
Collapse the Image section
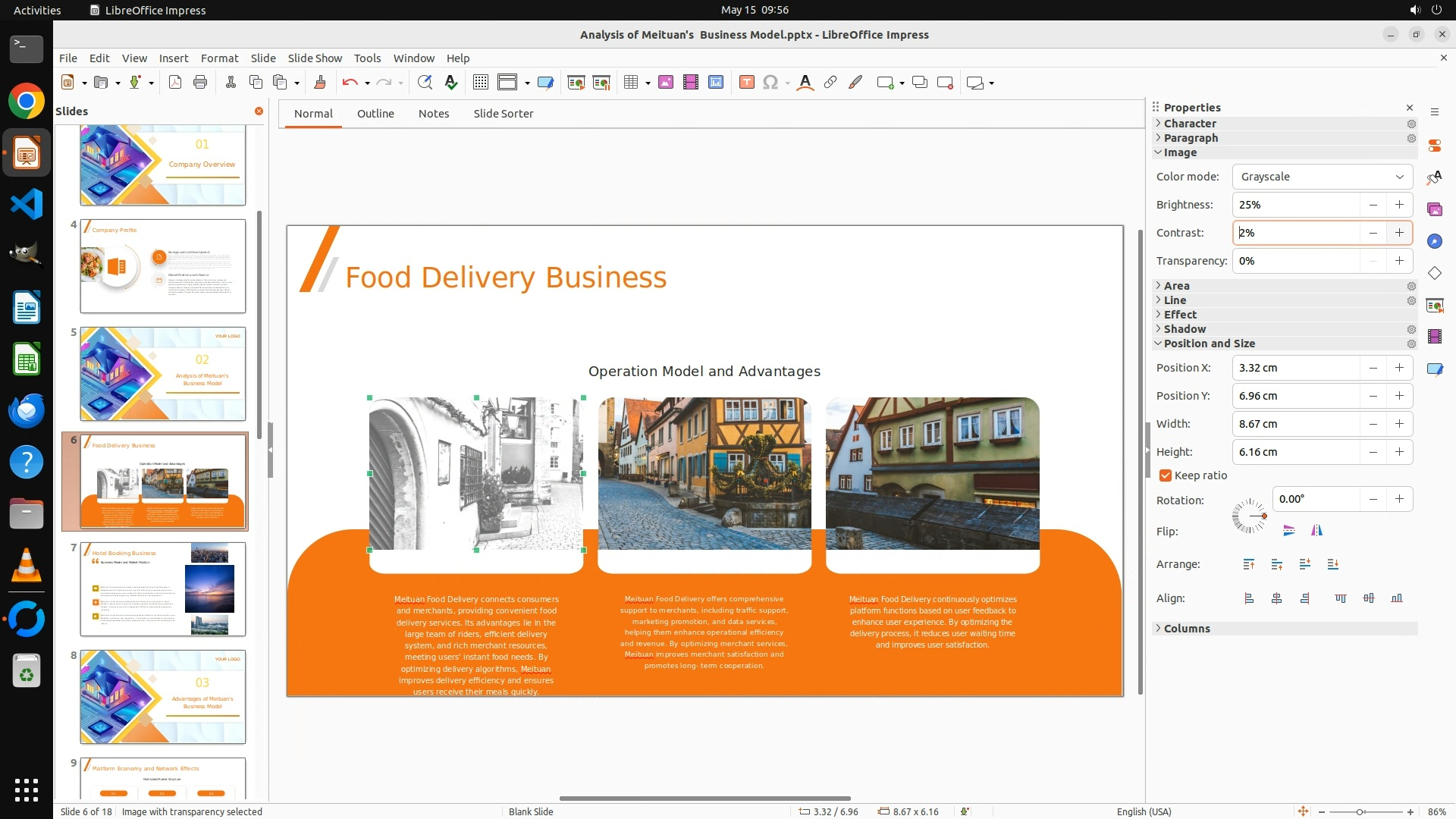point(1180,152)
